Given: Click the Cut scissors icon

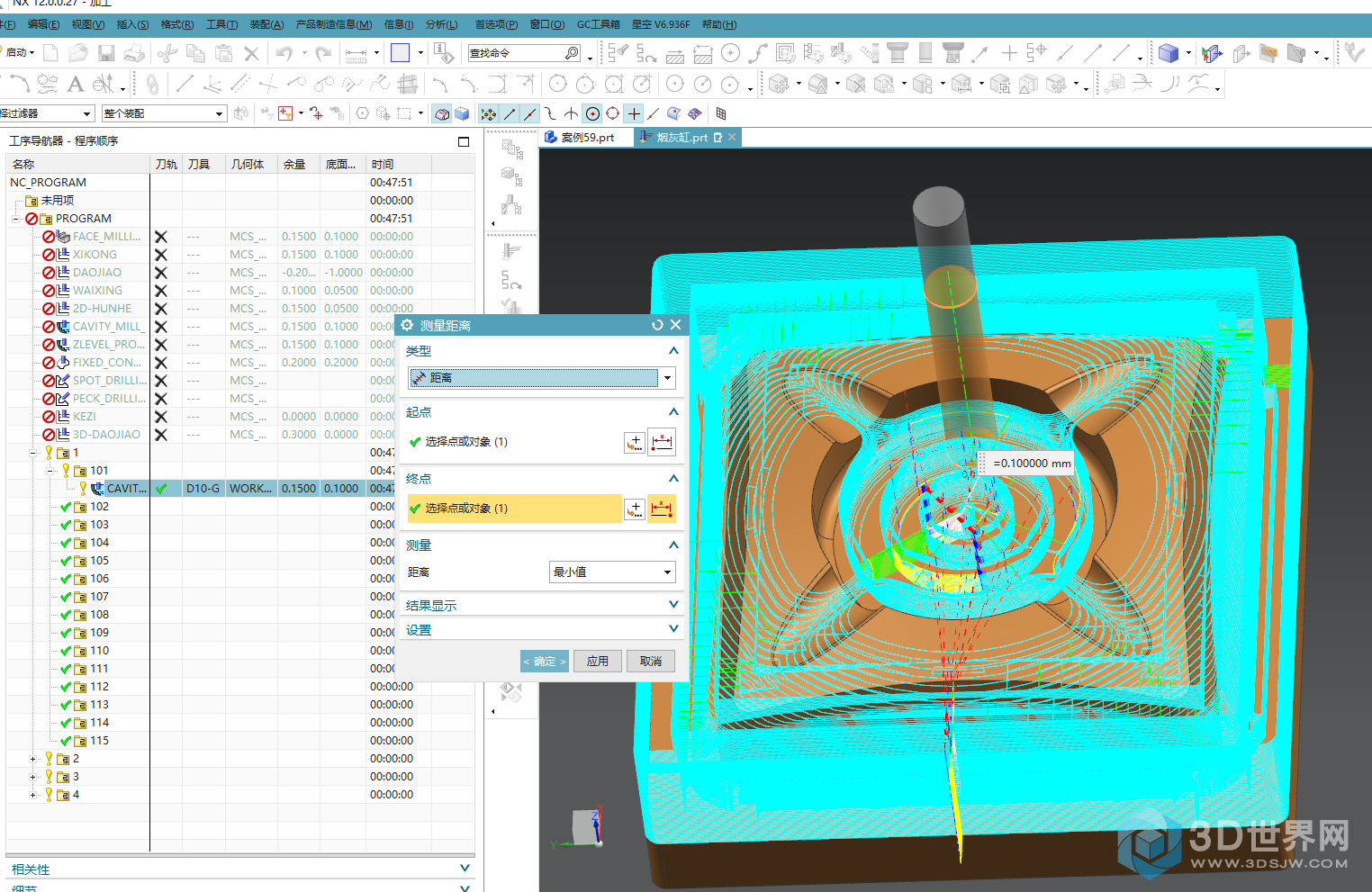Looking at the screenshot, I should pyautogui.click(x=167, y=53).
